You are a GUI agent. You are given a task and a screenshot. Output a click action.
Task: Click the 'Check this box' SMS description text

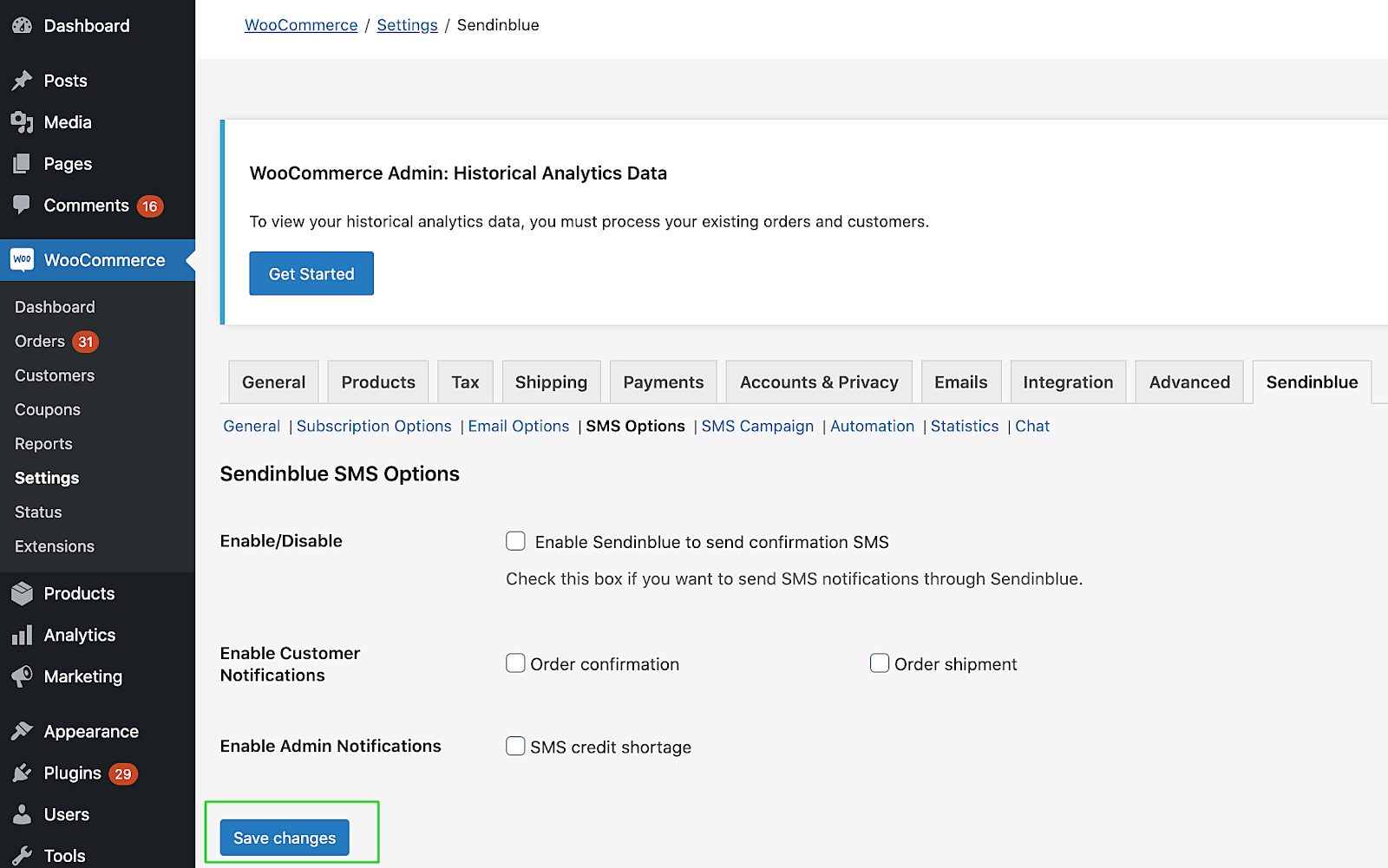tap(794, 578)
